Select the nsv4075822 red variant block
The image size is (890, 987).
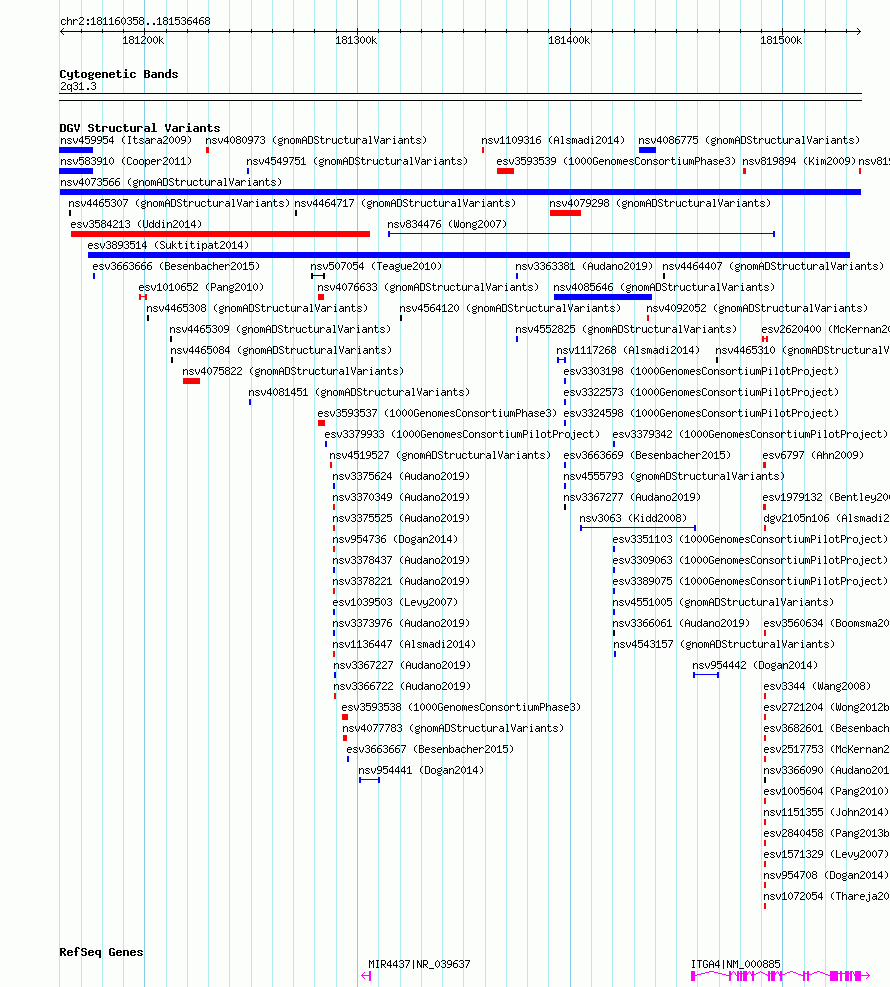pos(191,381)
